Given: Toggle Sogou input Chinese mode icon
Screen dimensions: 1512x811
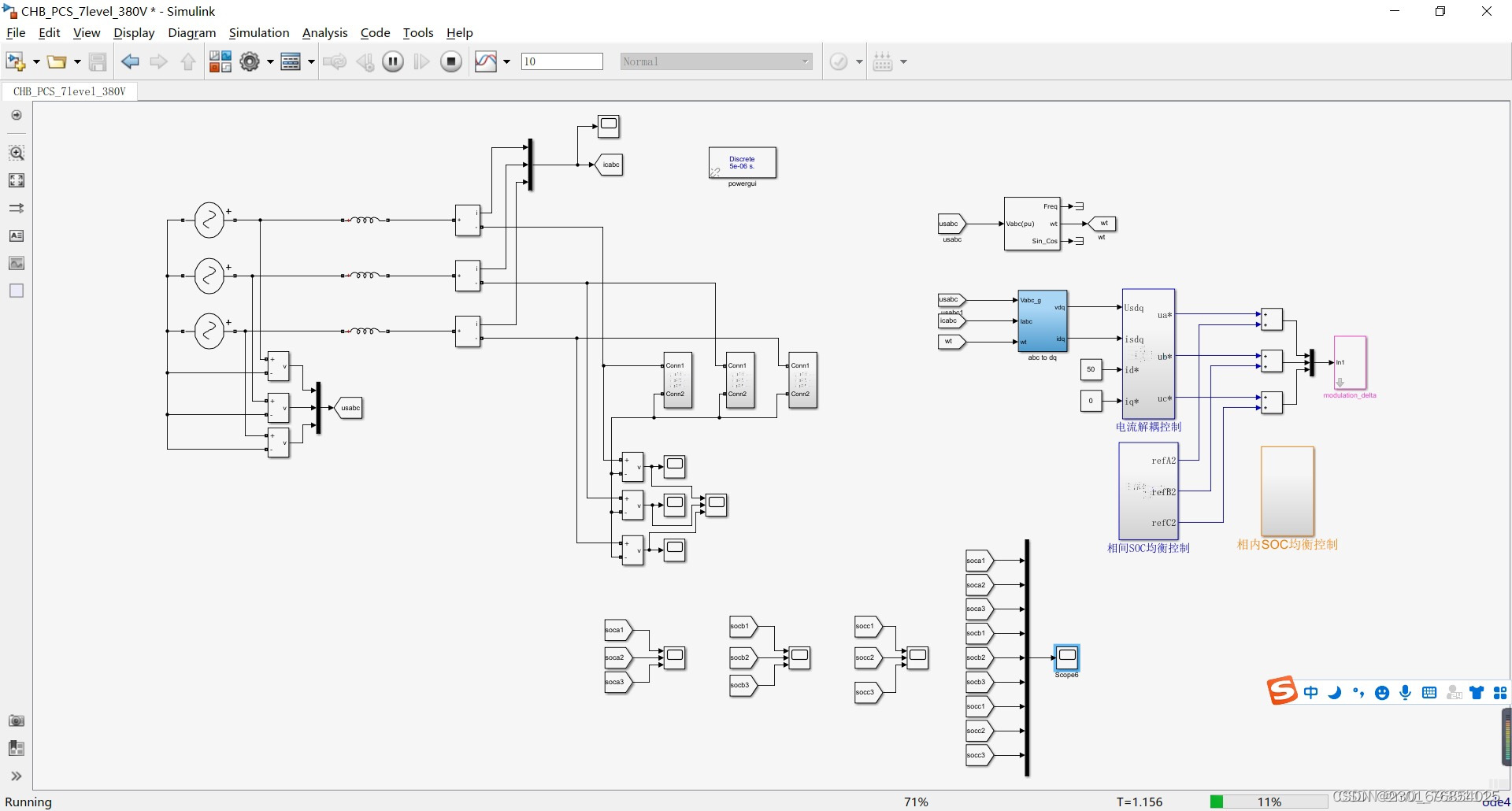Looking at the screenshot, I should [x=1310, y=693].
